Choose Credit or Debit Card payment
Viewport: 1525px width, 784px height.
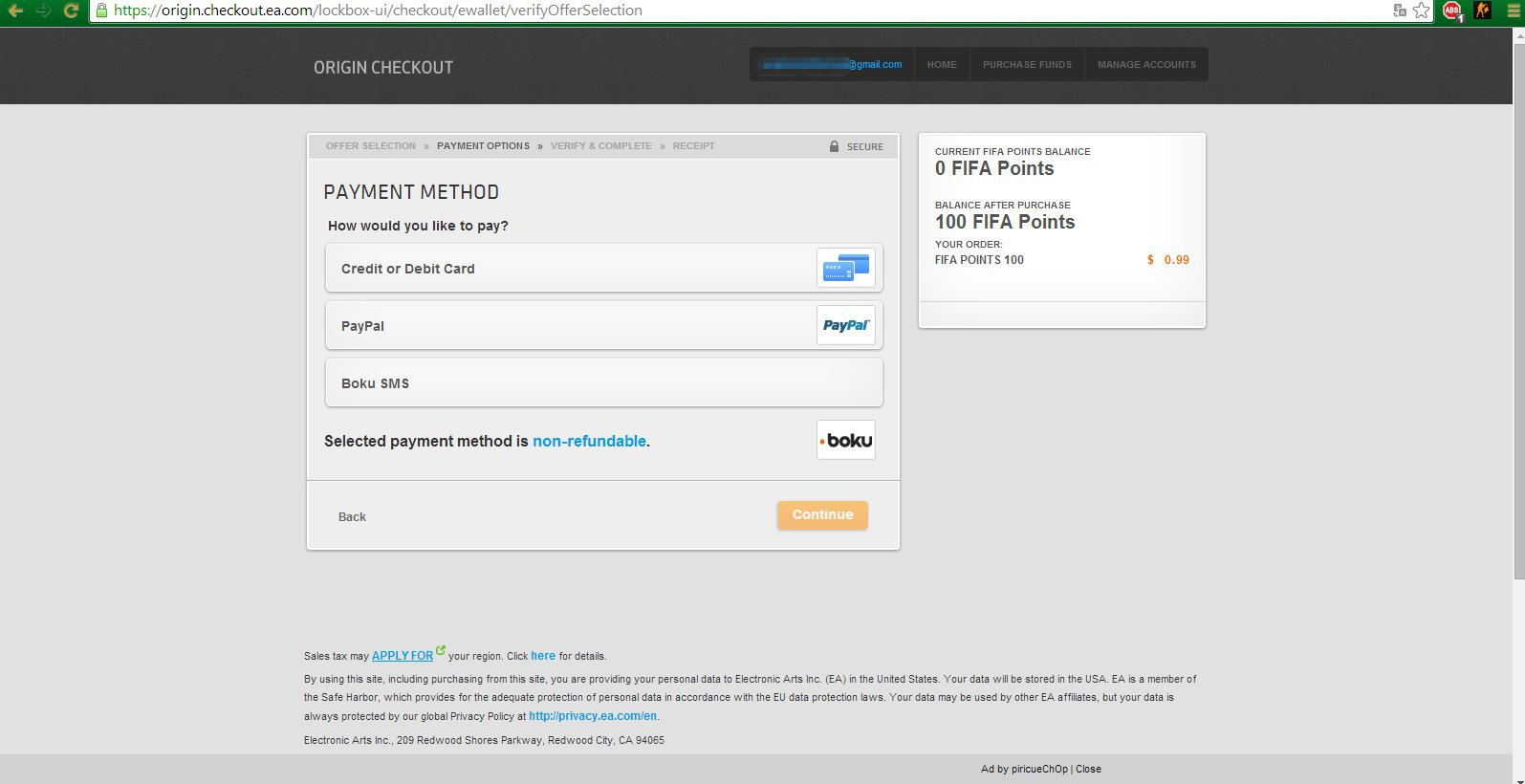point(603,268)
